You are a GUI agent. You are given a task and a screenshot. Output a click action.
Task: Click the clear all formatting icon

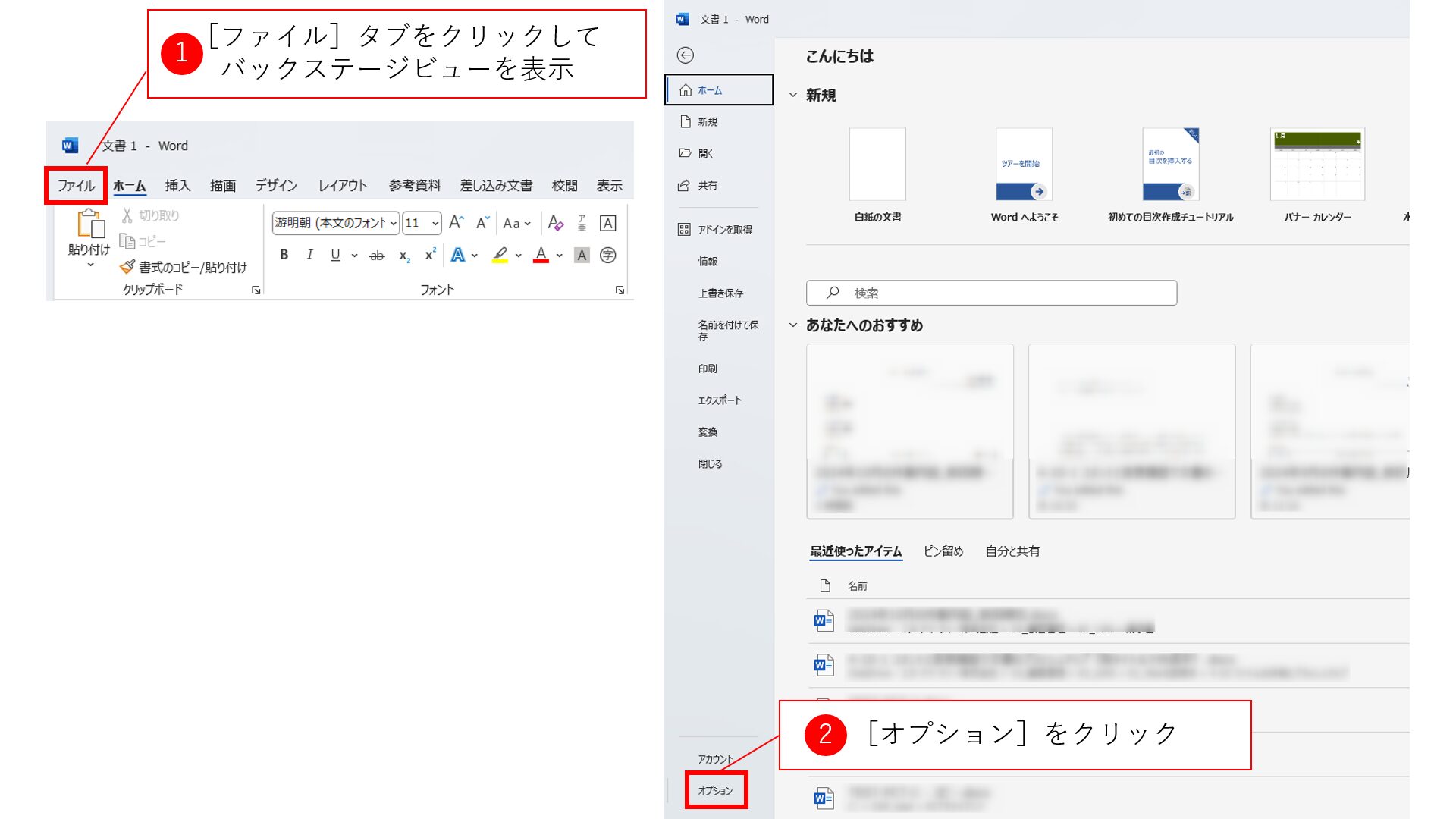555,223
